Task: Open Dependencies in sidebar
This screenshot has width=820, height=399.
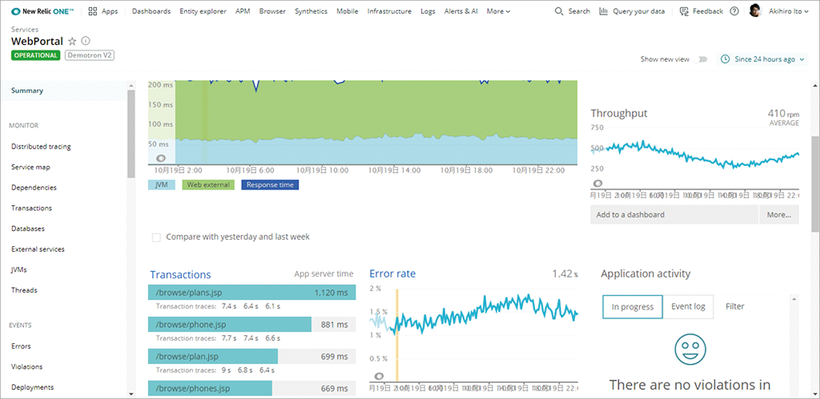Action: pyautogui.click(x=34, y=187)
